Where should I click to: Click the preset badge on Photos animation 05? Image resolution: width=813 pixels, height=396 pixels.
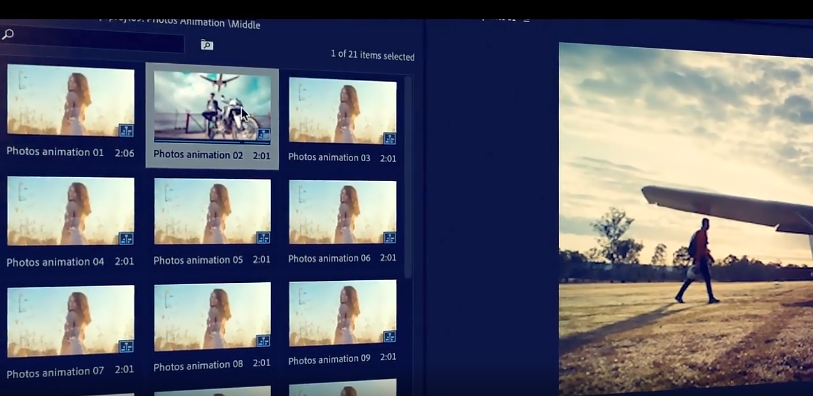coord(263,237)
